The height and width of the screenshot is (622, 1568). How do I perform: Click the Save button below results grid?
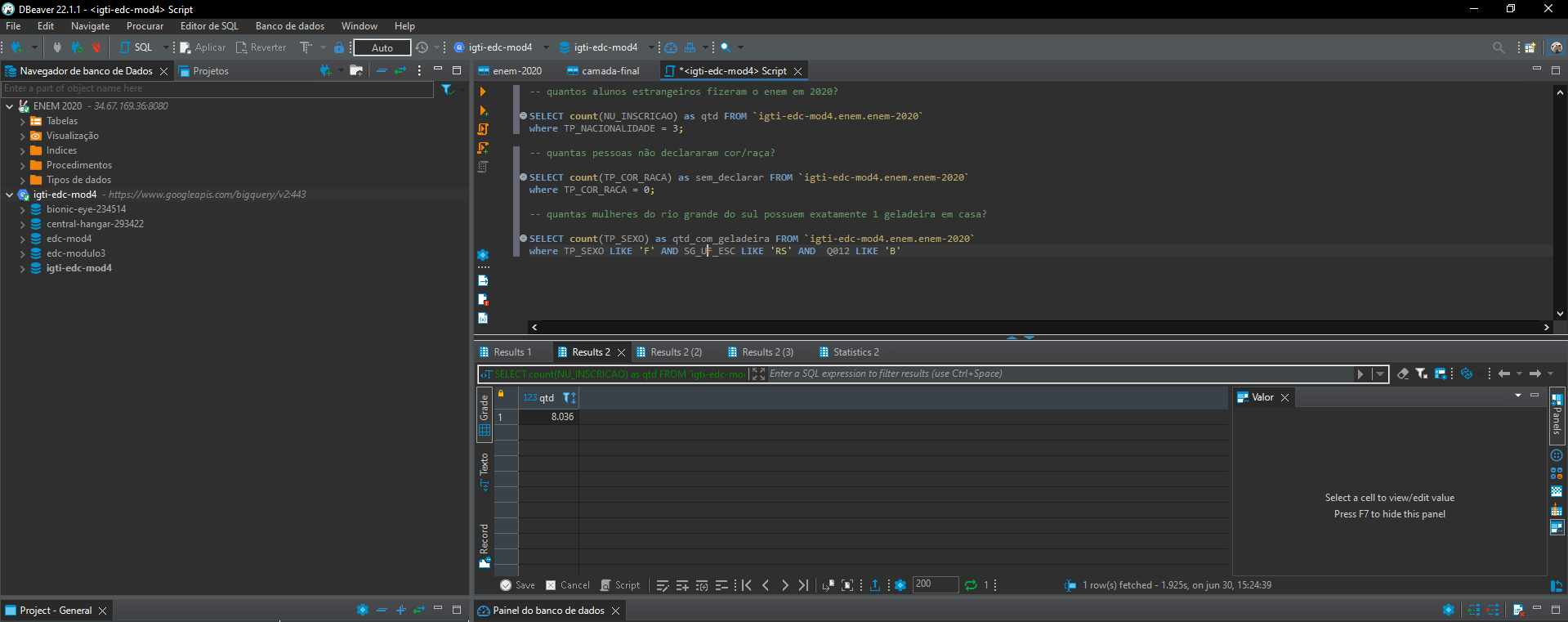(517, 585)
